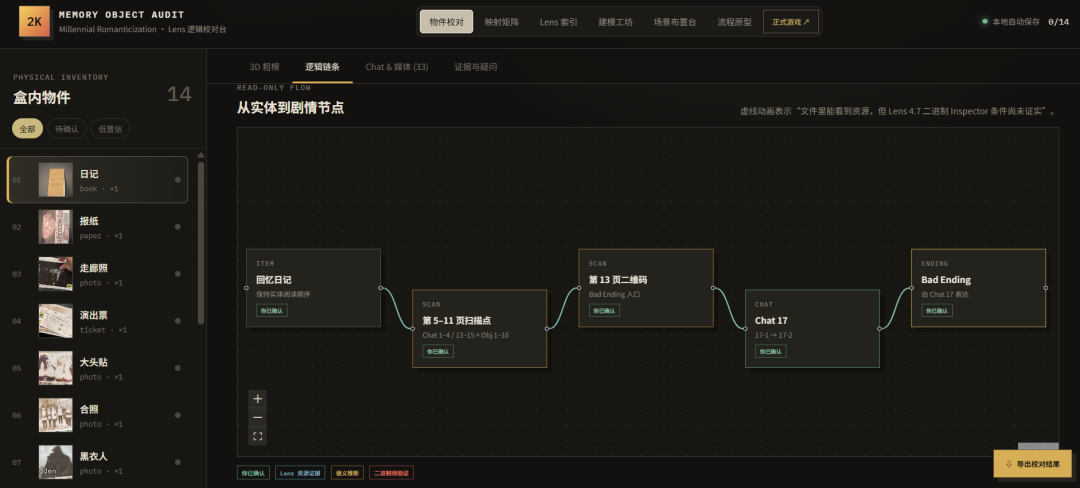Toggle the Lens 资源证据 legend chip

(x=300, y=473)
